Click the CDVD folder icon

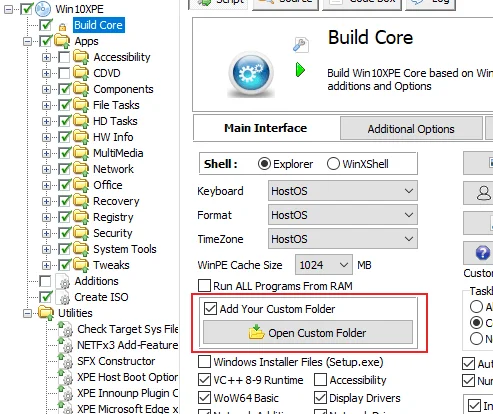coord(81,73)
